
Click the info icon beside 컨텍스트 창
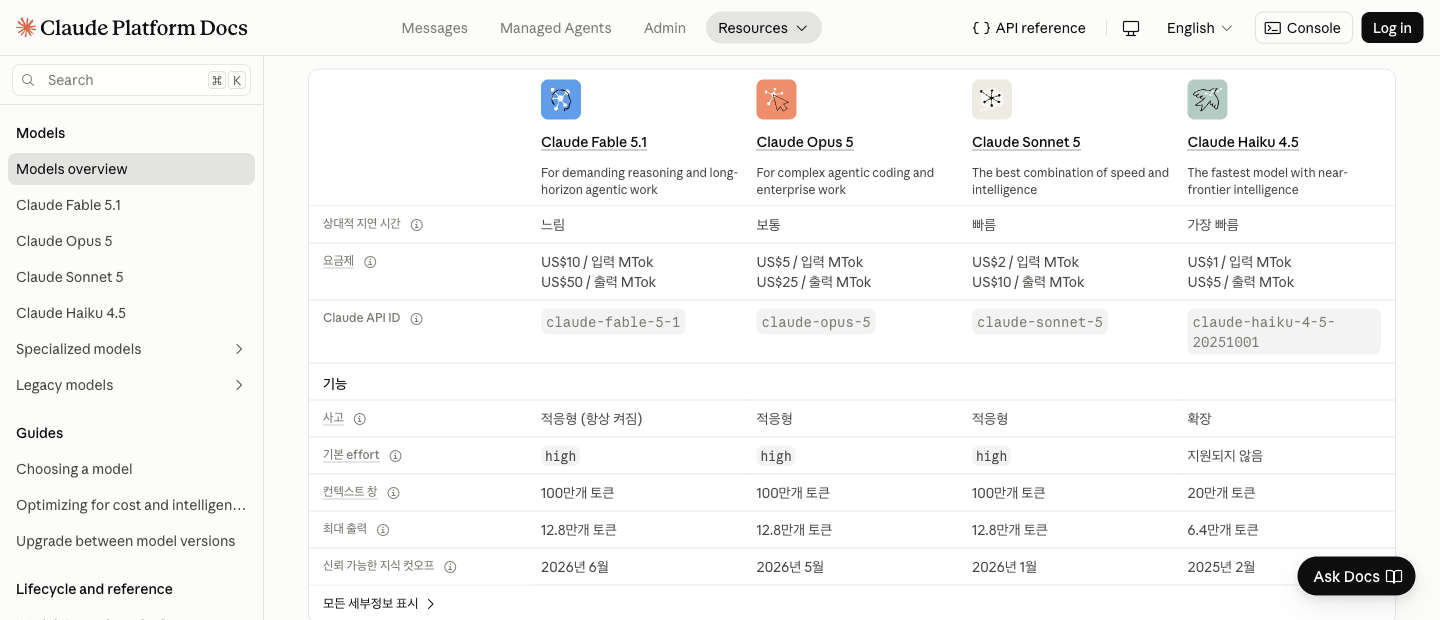click(394, 493)
